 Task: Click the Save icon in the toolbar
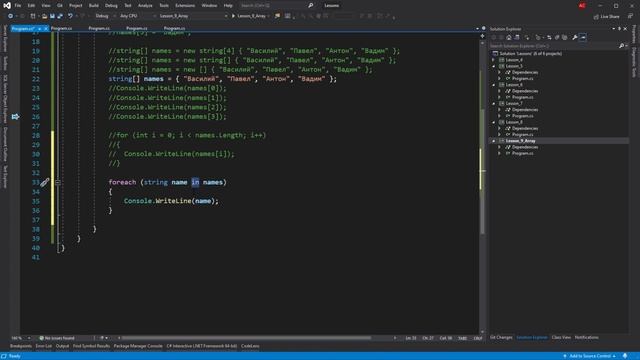52,16
